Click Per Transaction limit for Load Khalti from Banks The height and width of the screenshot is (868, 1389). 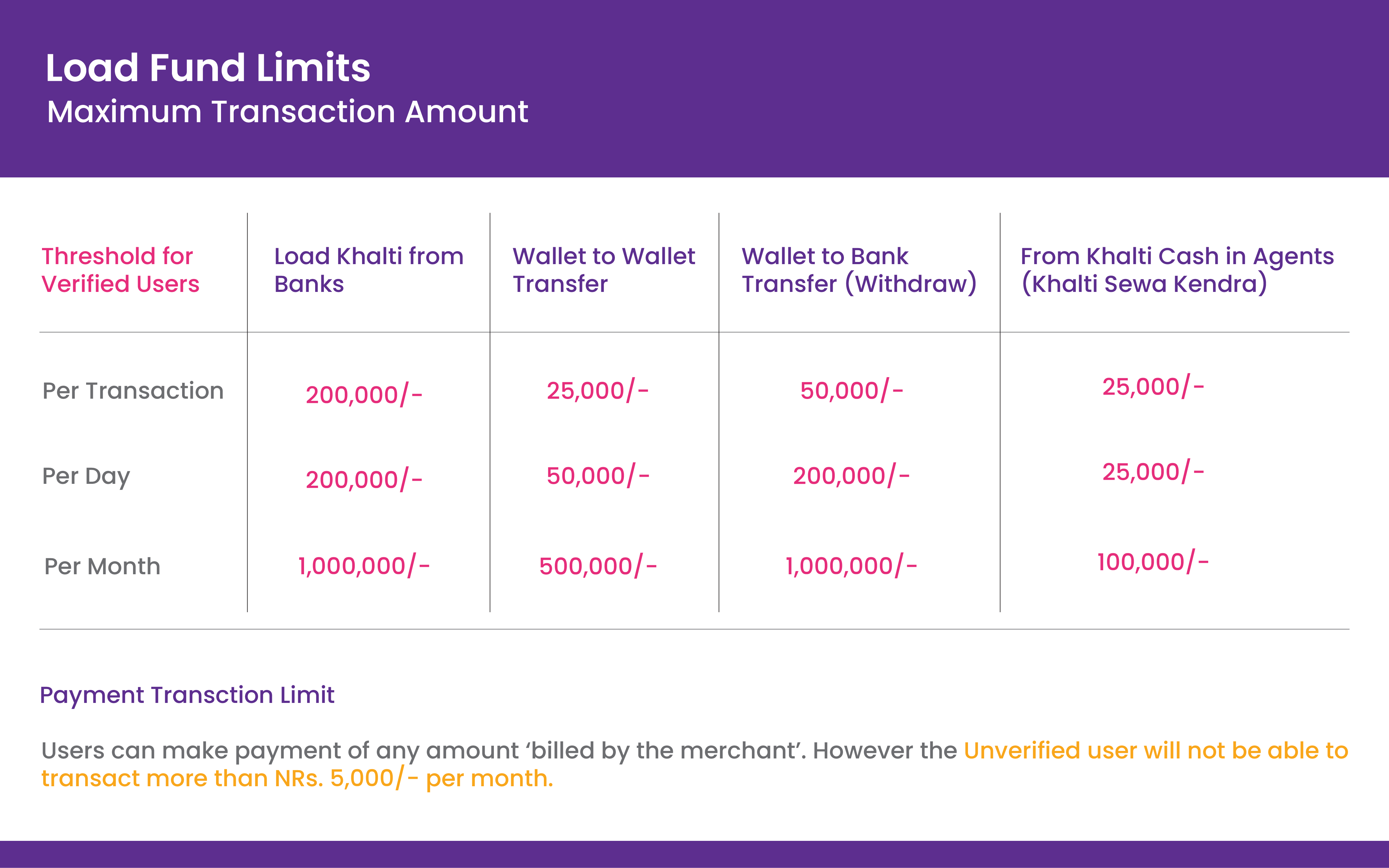(364, 395)
